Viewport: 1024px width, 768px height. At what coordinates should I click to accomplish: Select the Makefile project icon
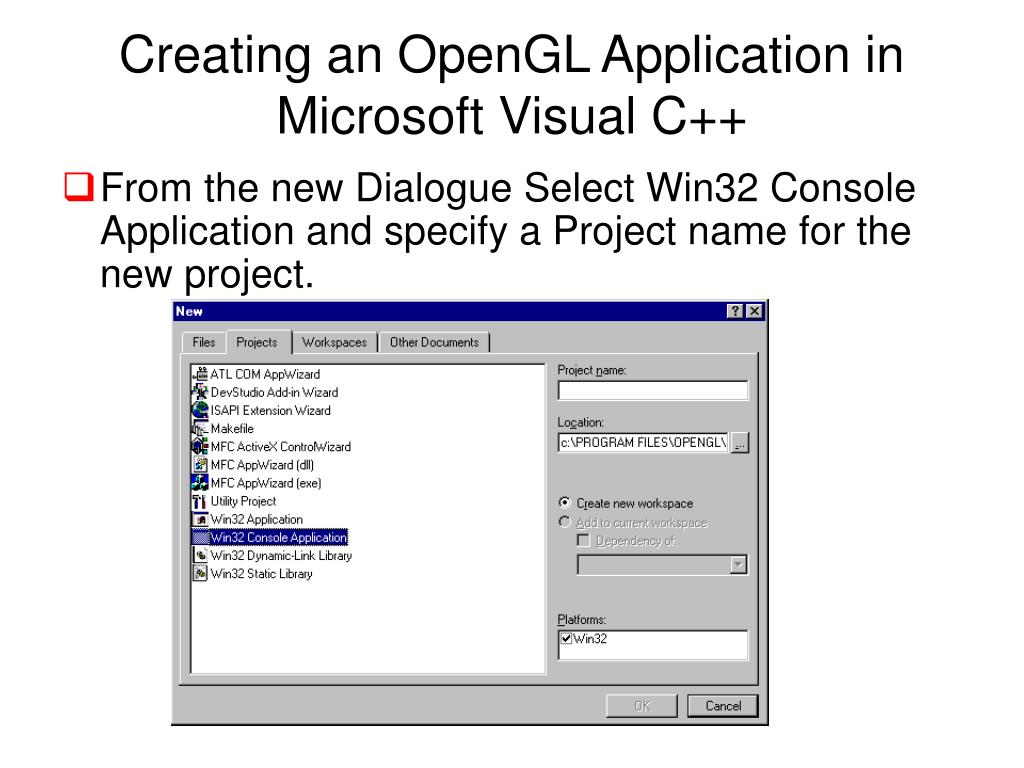click(200, 428)
